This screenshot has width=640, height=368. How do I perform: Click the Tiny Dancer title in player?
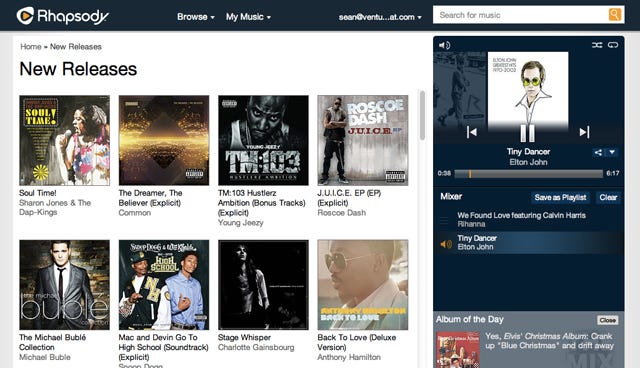(528, 152)
